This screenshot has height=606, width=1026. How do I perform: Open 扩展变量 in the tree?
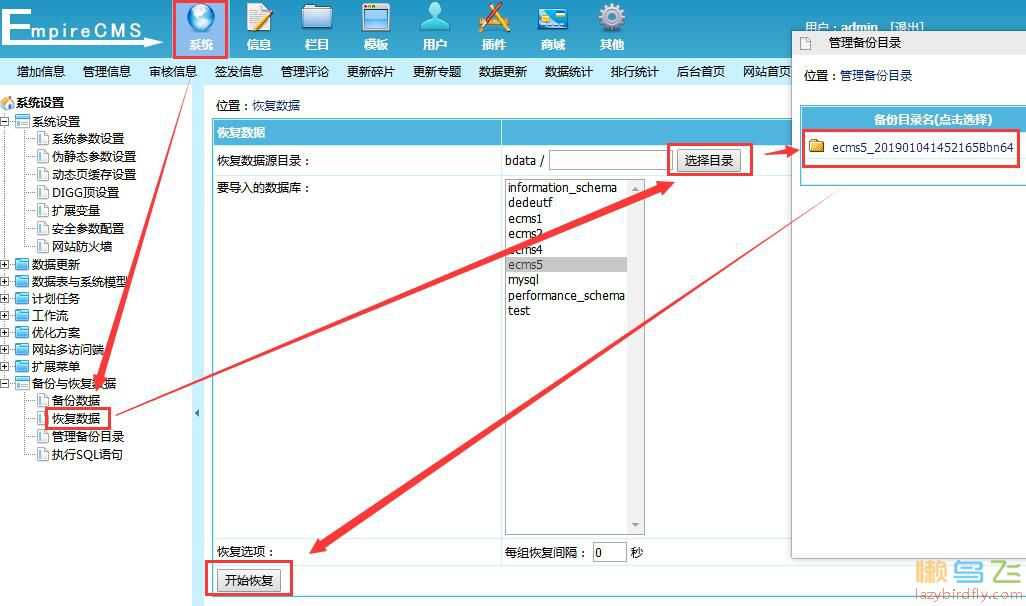coord(76,211)
